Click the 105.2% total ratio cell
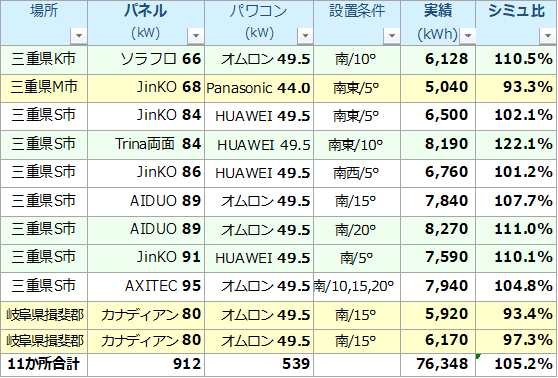Image resolution: width=558 pixels, height=378 pixels. (x=516, y=365)
